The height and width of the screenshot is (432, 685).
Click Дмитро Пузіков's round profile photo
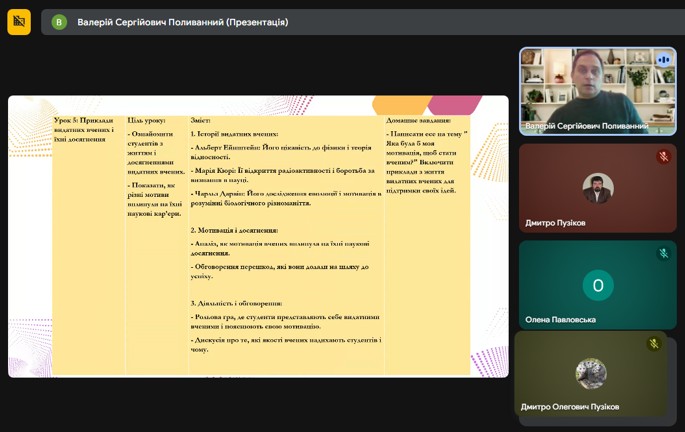(x=598, y=187)
